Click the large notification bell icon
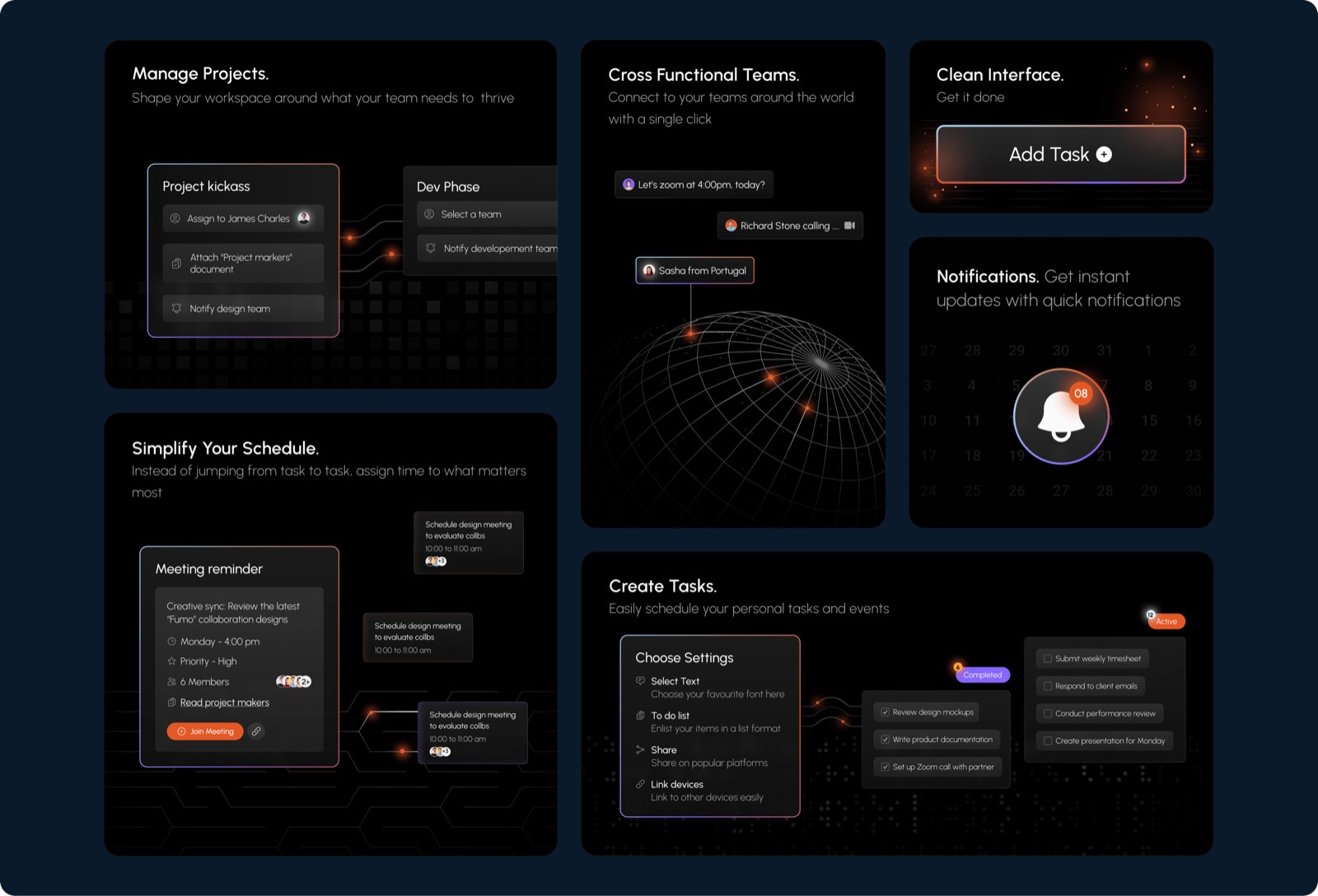Viewport: 1318px width, 896px height. click(x=1060, y=417)
